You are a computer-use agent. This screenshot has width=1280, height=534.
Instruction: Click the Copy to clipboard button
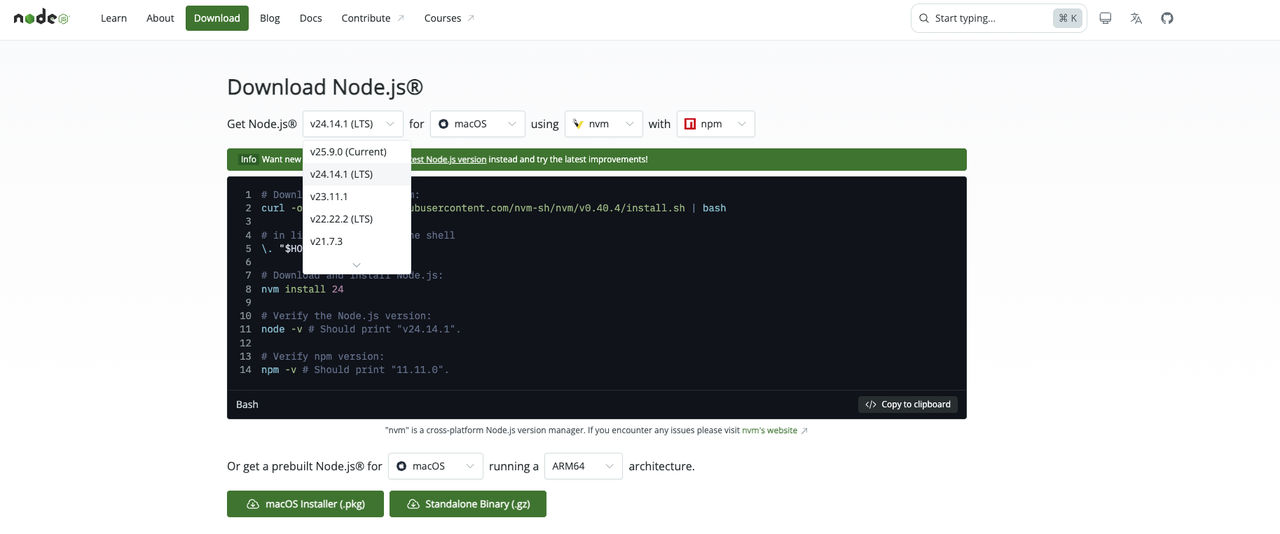point(908,404)
